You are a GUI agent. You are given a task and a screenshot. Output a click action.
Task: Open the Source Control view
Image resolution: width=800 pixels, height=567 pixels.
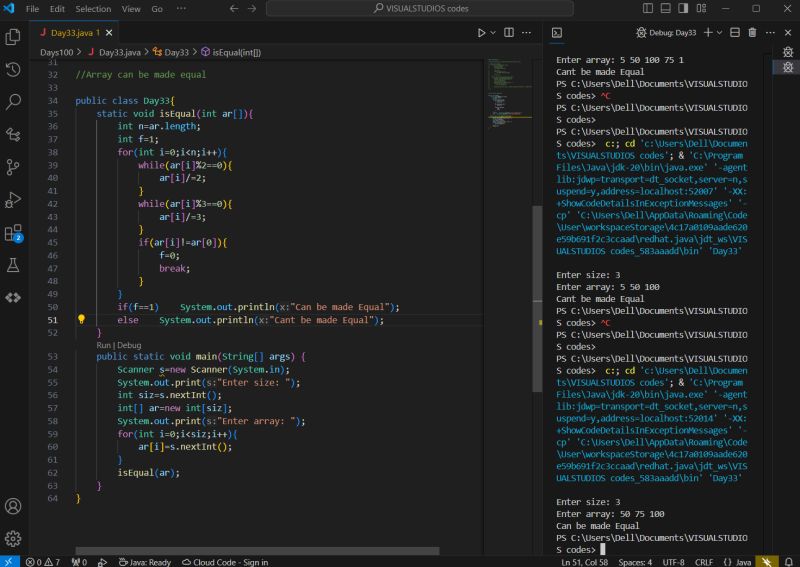coord(13,167)
